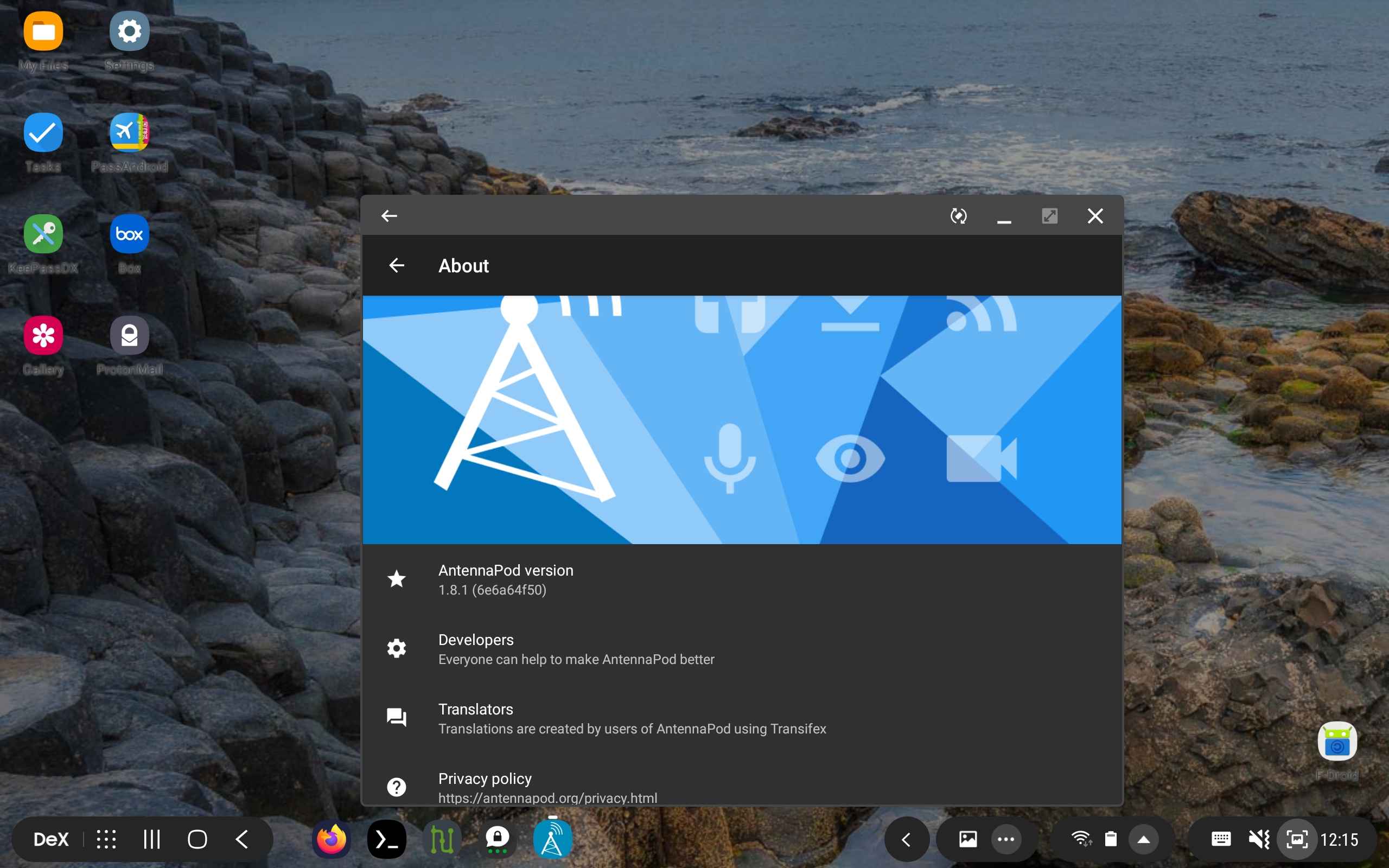The width and height of the screenshot is (1389, 868).
Task: Show recent apps in taskbar
Action: (151, 839)
